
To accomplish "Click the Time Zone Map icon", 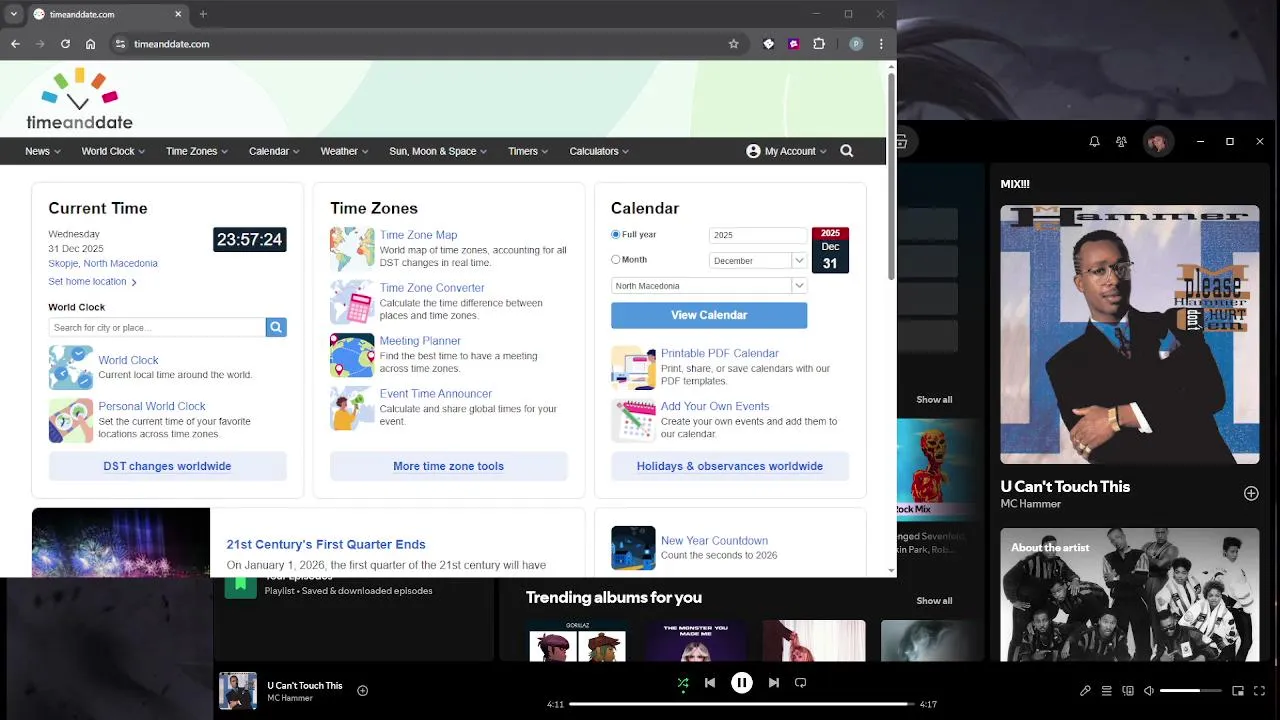I will tap(352, 249).
